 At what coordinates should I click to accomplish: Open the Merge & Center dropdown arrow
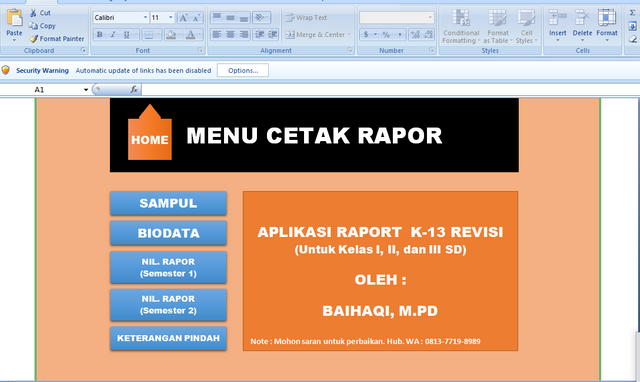(349, 35)
